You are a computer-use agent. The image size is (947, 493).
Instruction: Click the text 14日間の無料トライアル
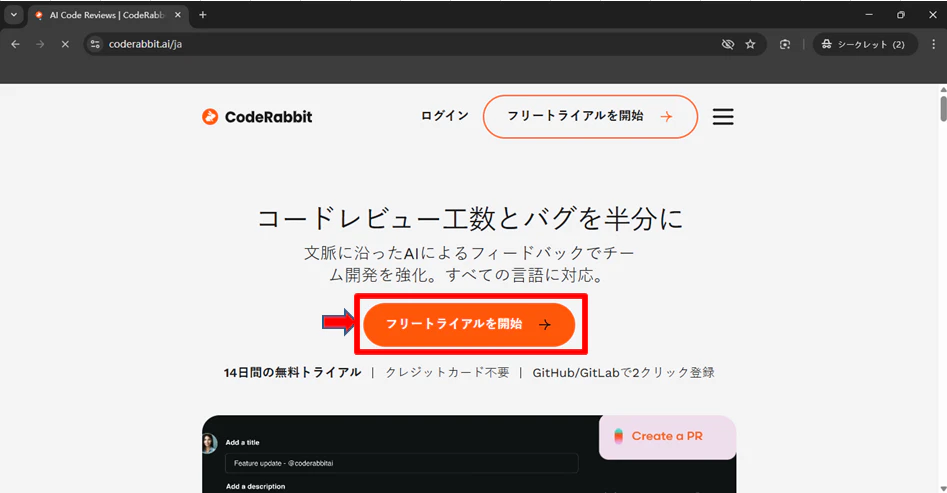click(292, 373)
